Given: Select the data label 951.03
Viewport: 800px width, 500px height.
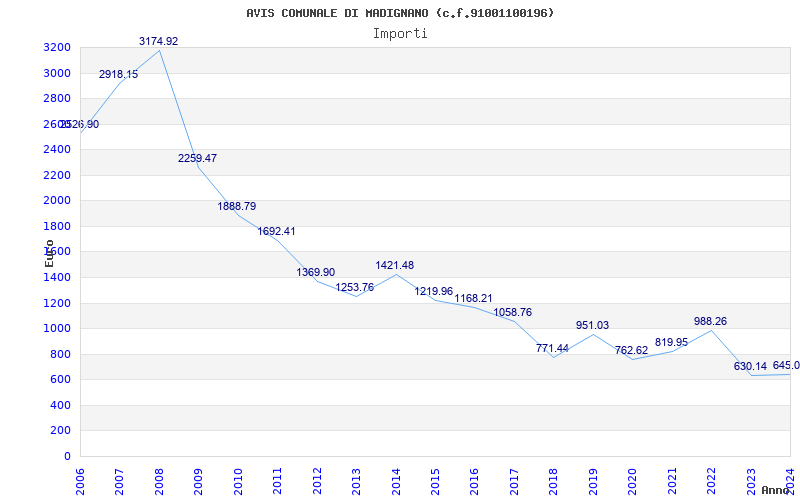Looking at the screenshot, I should click(x=592, y=326).
